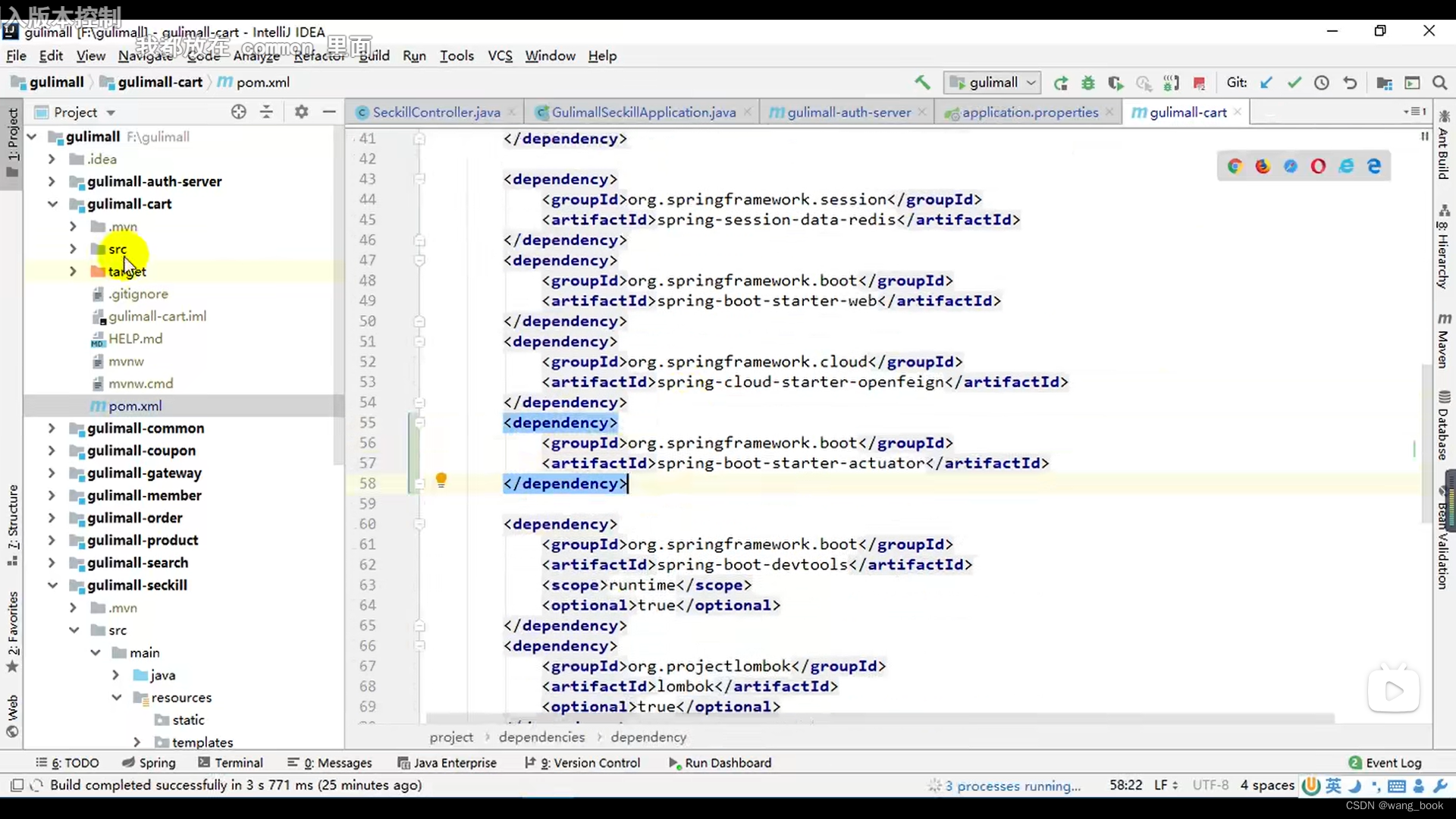Image resolution: width=1456 pixels, height=819 pixels.
Task: Run with coverage icon
Action: tap(1116, 83)
